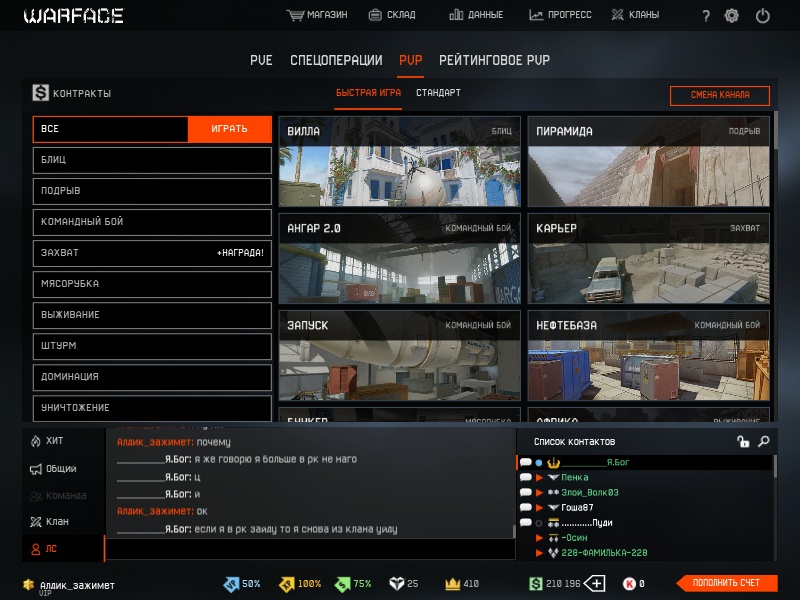The width and height of the screenshot is (800, 600).
Task: Open the Общий chat channel
Action: point(64,468)
